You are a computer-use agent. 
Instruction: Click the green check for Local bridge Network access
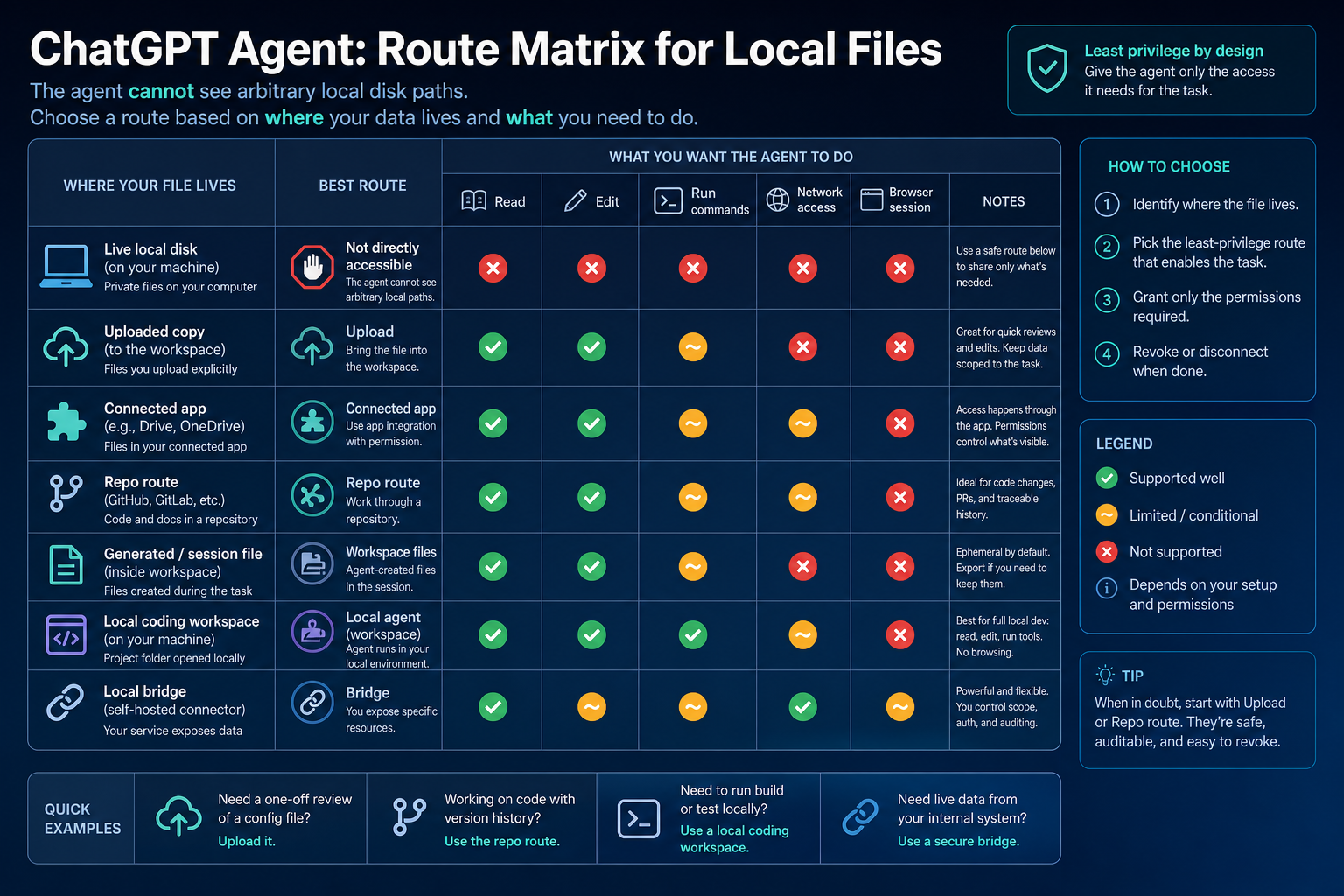click(x=802, y=706)
